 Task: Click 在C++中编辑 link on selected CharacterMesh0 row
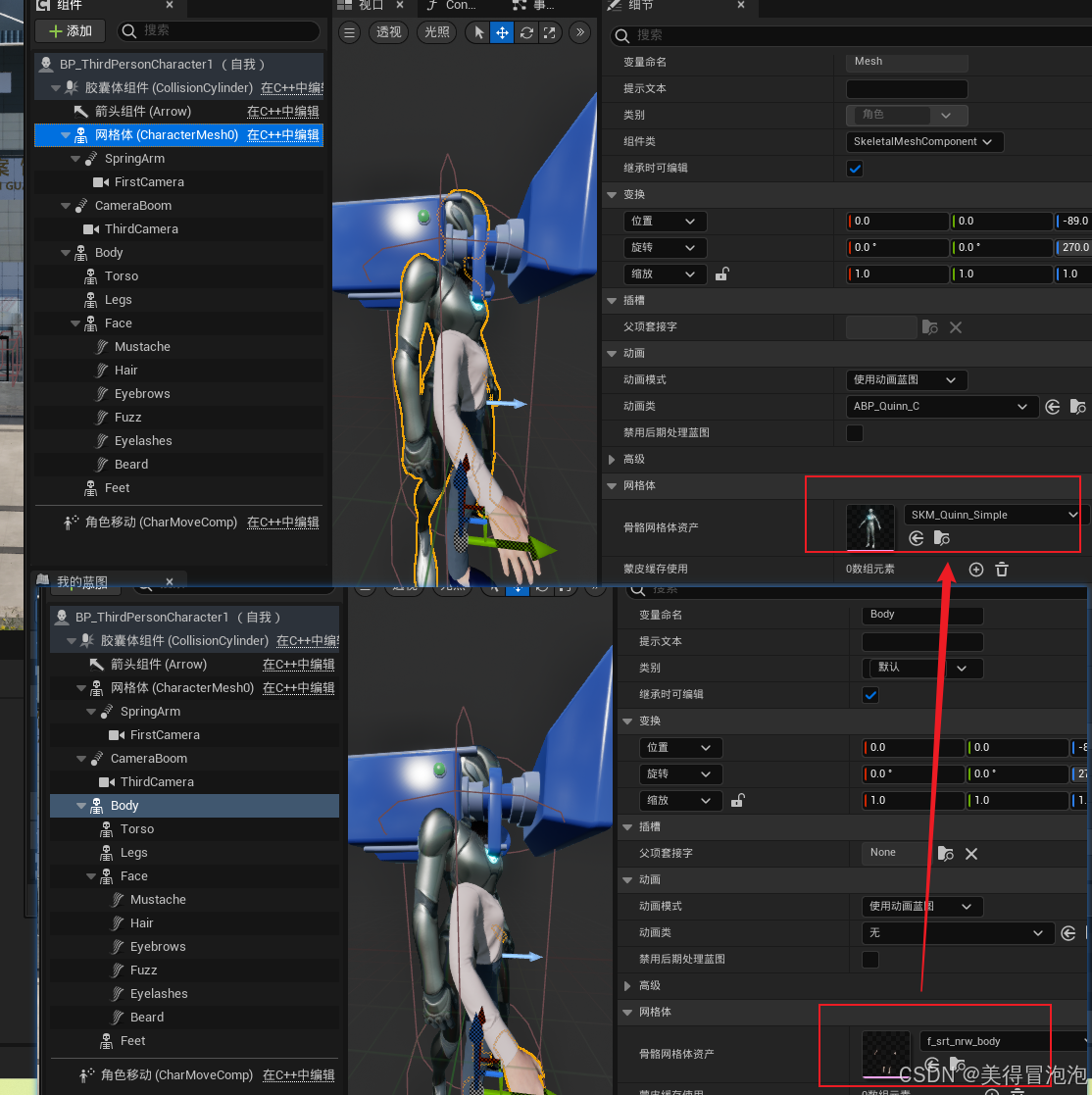click(282, 135)
